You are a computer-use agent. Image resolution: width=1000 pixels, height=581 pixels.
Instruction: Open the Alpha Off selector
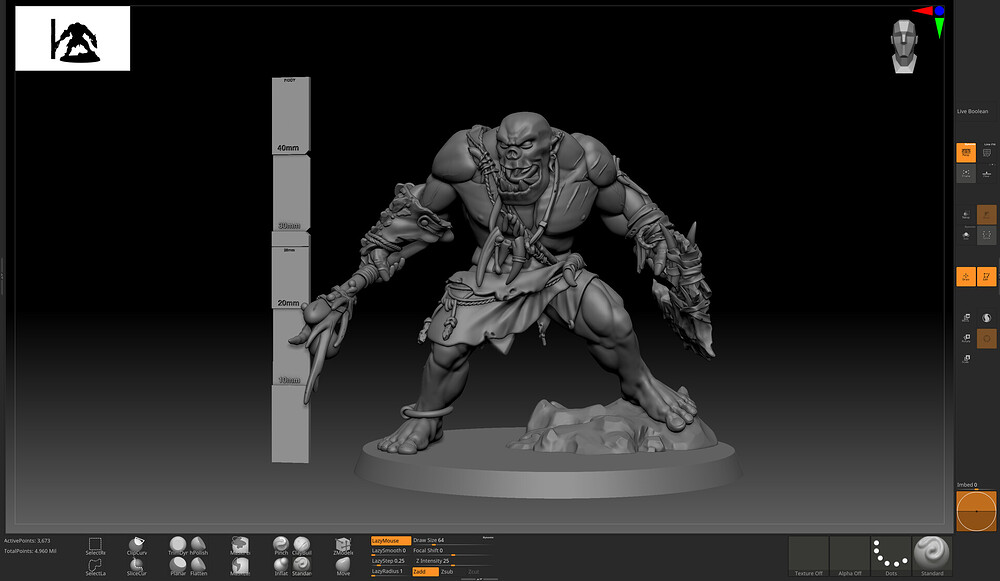tap(849, 556)
